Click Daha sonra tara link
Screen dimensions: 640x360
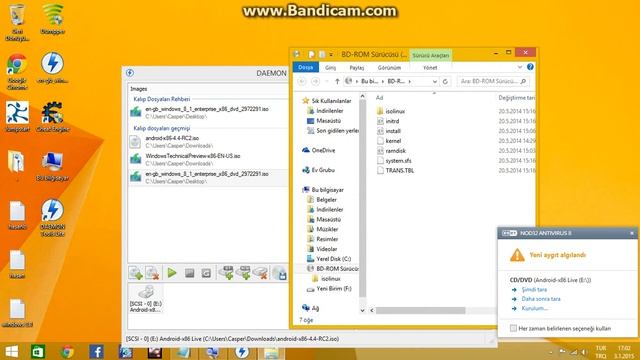541,299
